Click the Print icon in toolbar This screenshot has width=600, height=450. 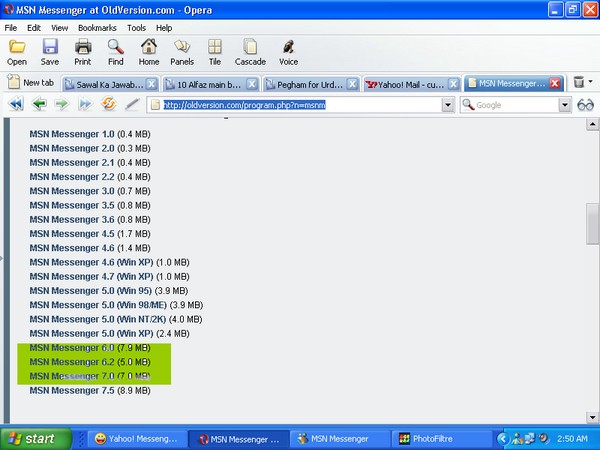(x=82, y=52)
